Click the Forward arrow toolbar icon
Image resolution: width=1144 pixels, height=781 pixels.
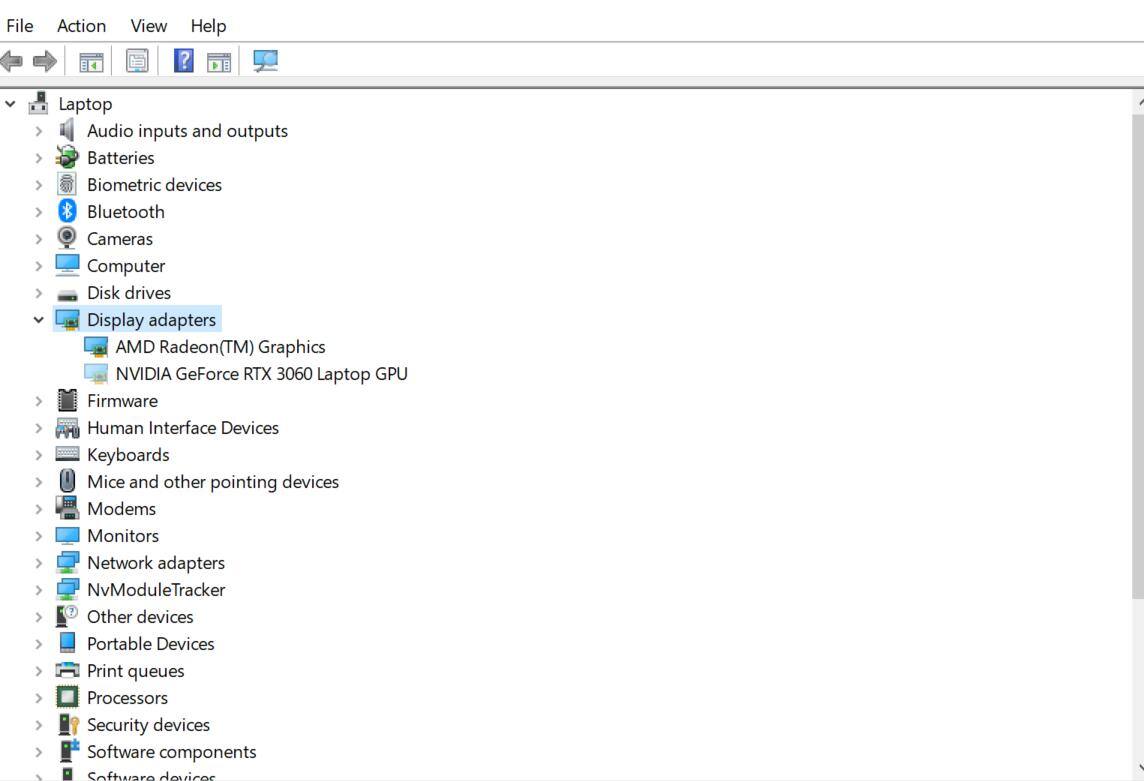pyautogui.click(x=45, y=62)
